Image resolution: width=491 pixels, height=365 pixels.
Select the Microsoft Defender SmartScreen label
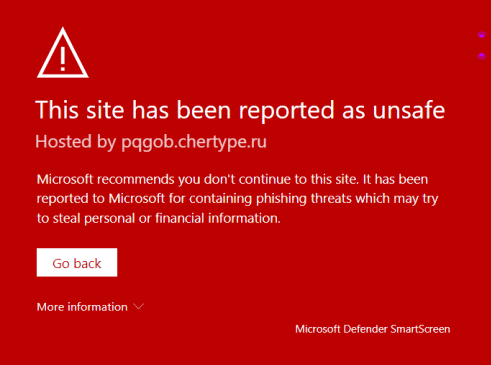[x=372, y=329]
